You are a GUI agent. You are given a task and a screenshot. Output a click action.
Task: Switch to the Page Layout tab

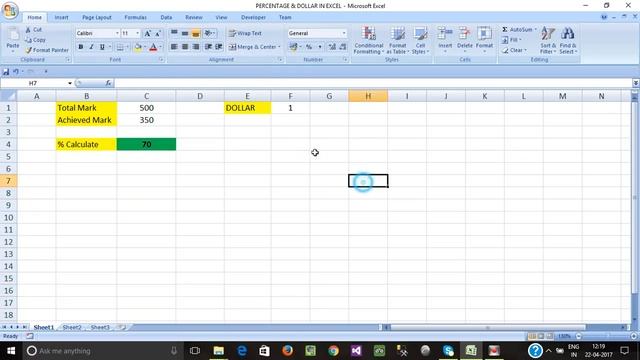tap(97, 18)
